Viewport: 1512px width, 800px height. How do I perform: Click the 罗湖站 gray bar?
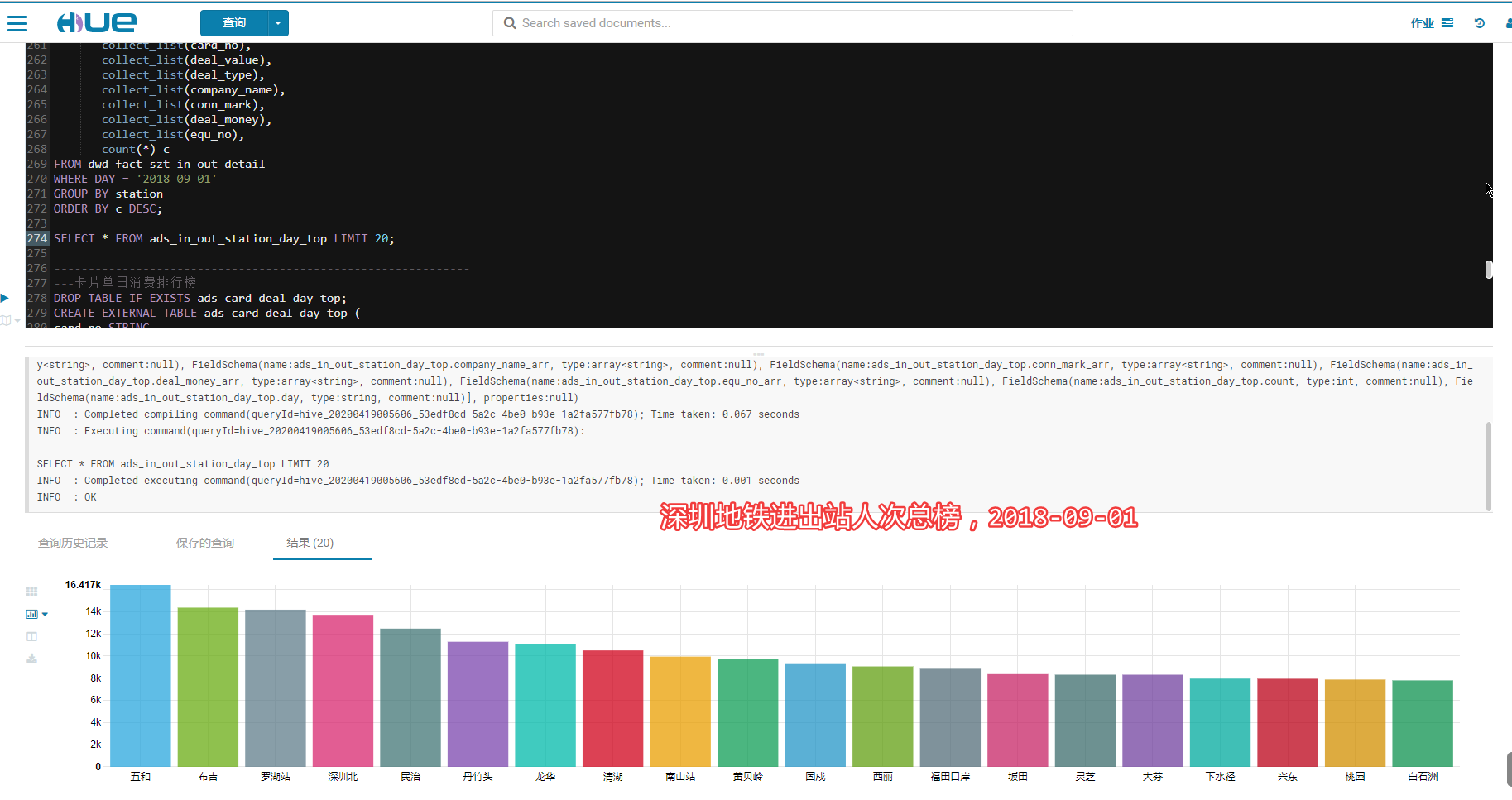tap(276, 688)
